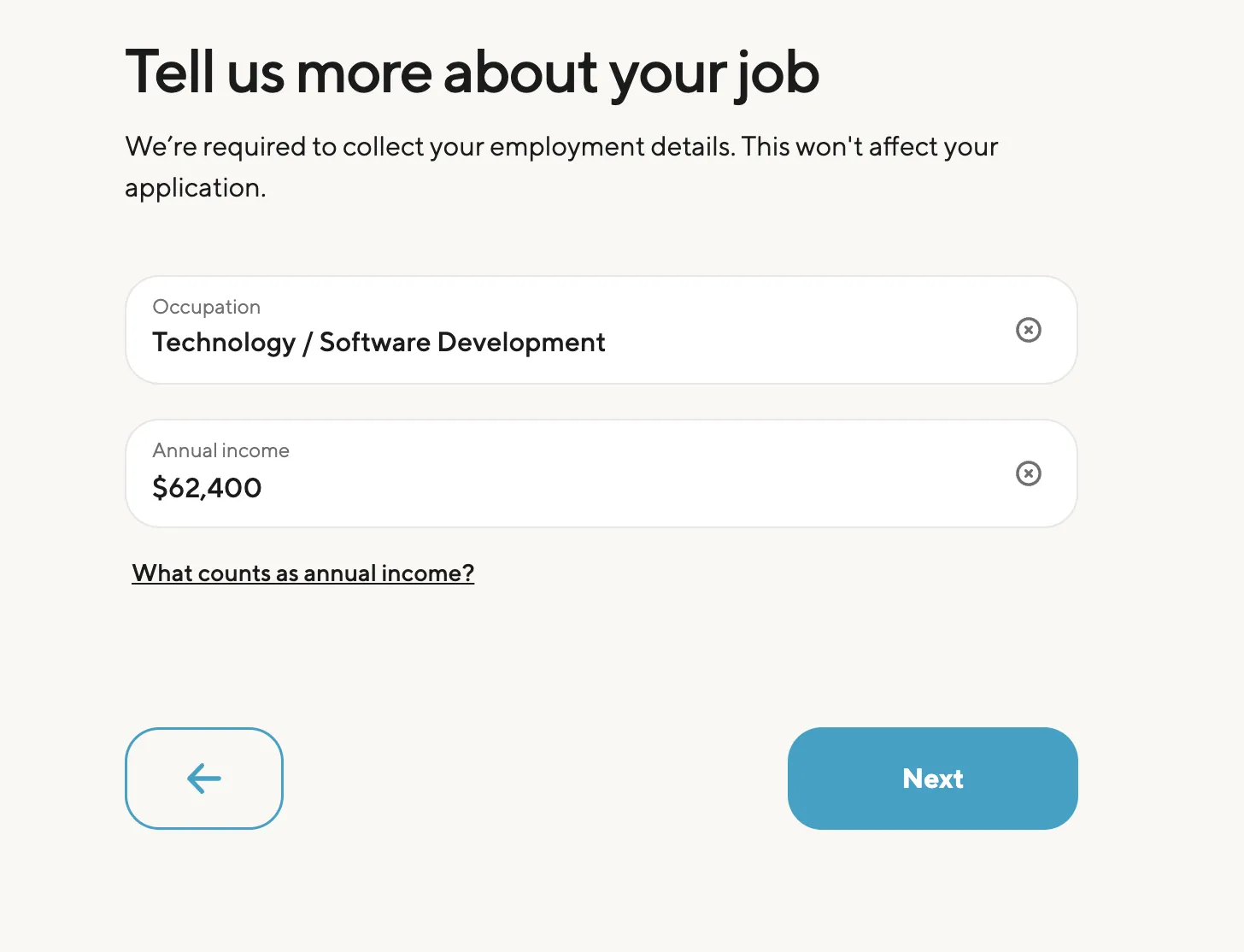Click Next to continue the application
The height and width of the screenshot is (952, 1244).
pos(932,779)
